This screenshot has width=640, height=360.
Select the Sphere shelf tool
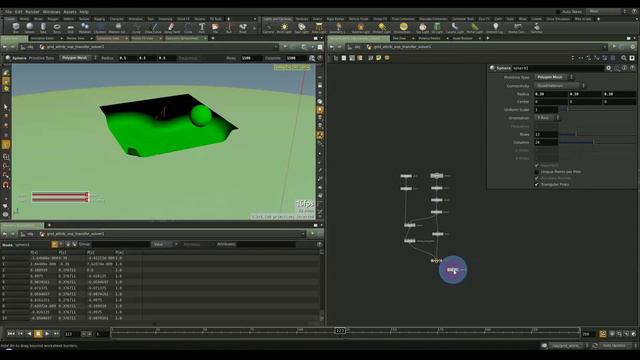coord(29,28)
